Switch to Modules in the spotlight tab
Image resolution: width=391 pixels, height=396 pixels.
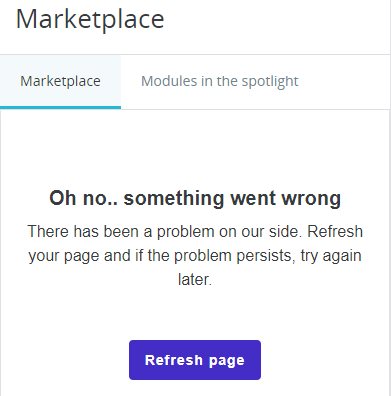(220, 82)
